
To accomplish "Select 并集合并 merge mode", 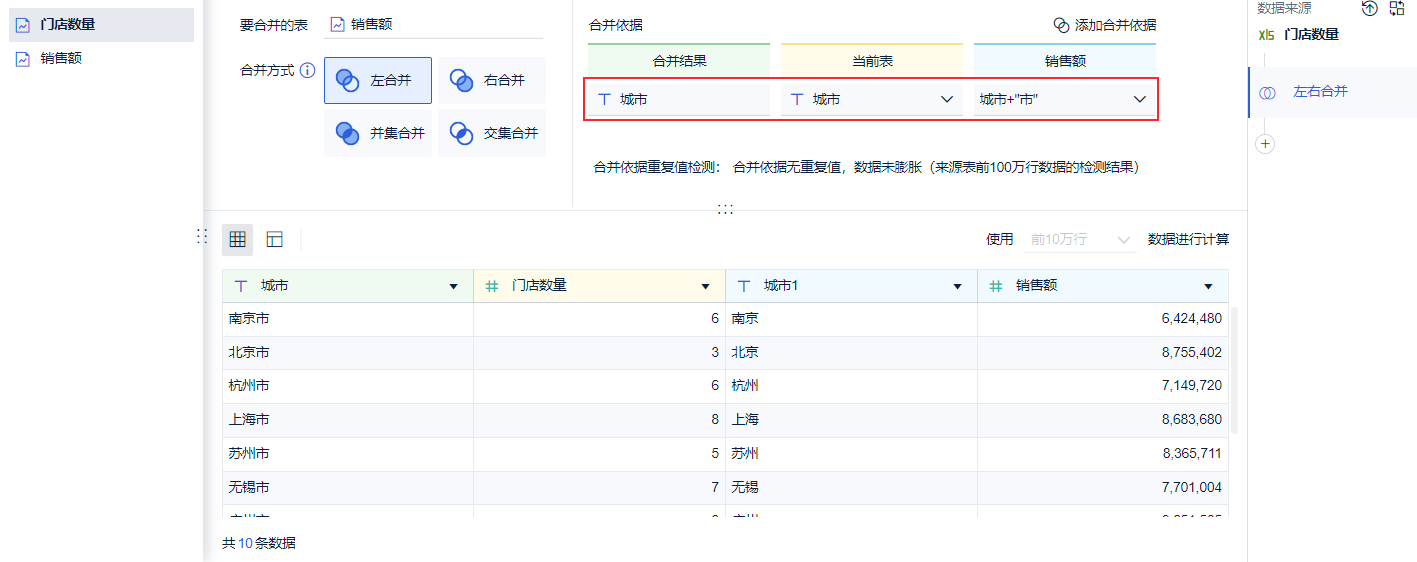I will click(x=378, y=133).
